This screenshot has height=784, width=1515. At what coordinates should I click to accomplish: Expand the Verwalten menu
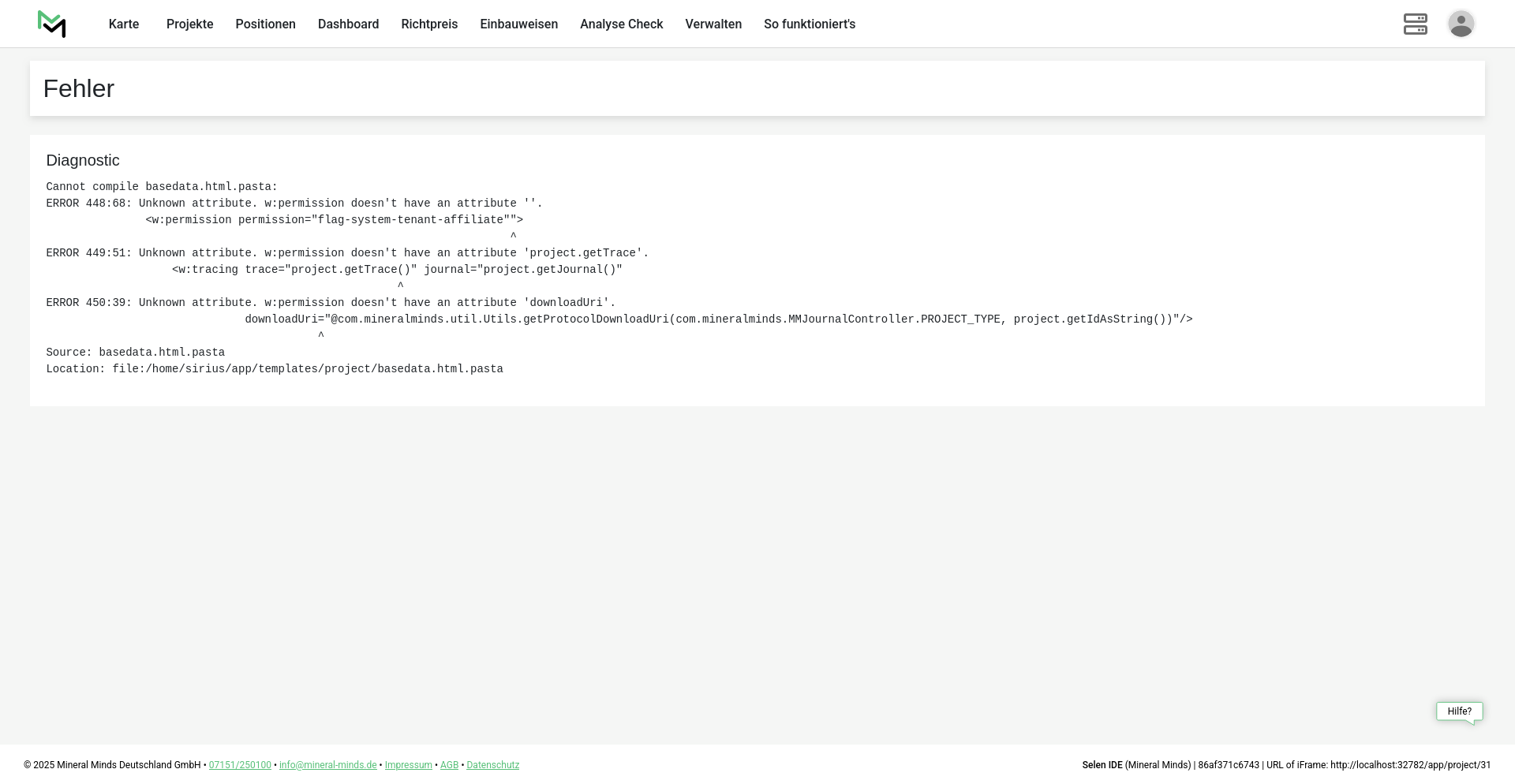click(713, 24)
